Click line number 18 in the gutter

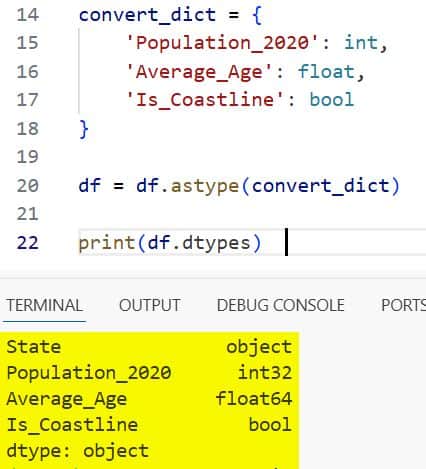pyautogui.click(x=28, y=129)
